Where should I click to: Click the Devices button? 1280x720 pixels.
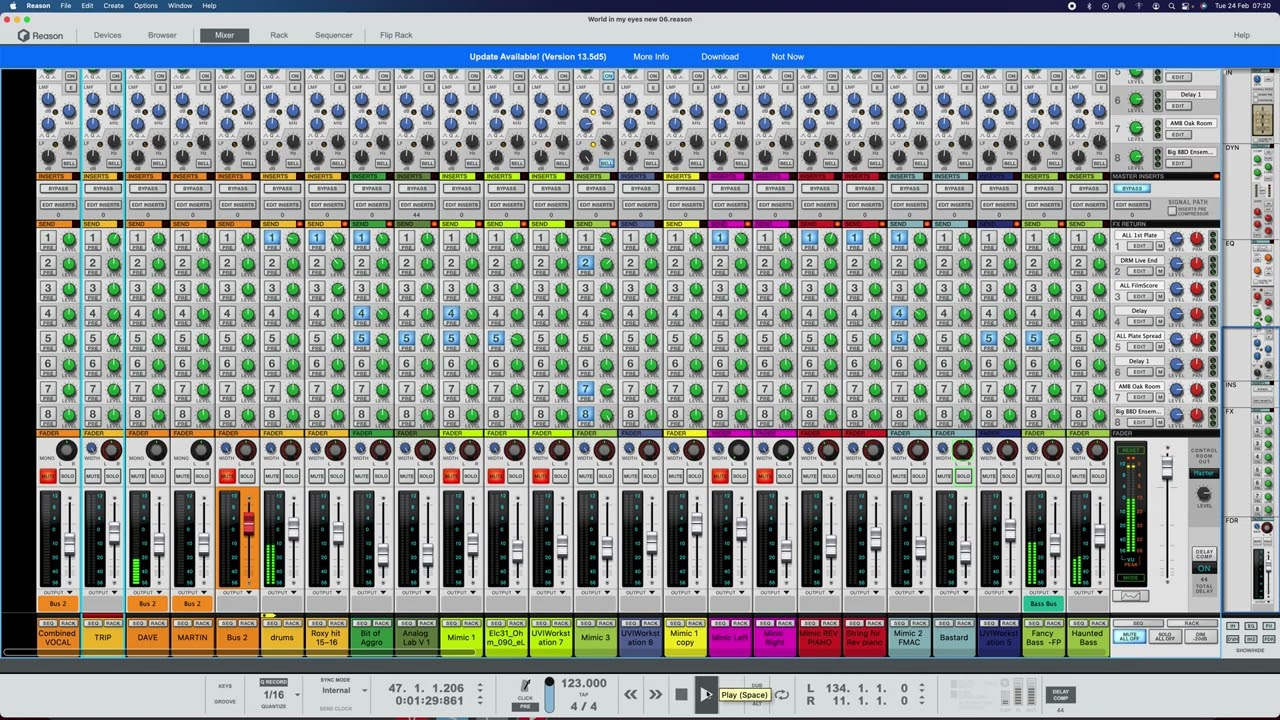tap(108, 35)
